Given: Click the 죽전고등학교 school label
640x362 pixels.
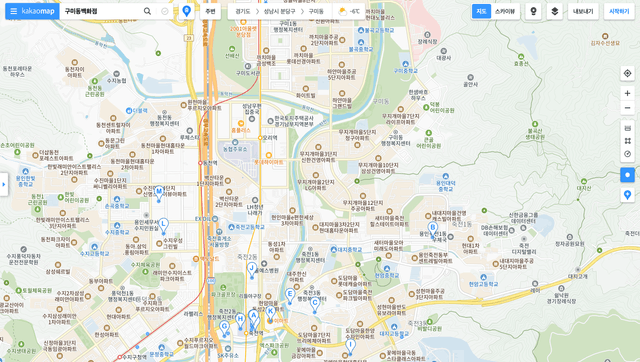Looking at the screenshot, I should click(249, 227).
